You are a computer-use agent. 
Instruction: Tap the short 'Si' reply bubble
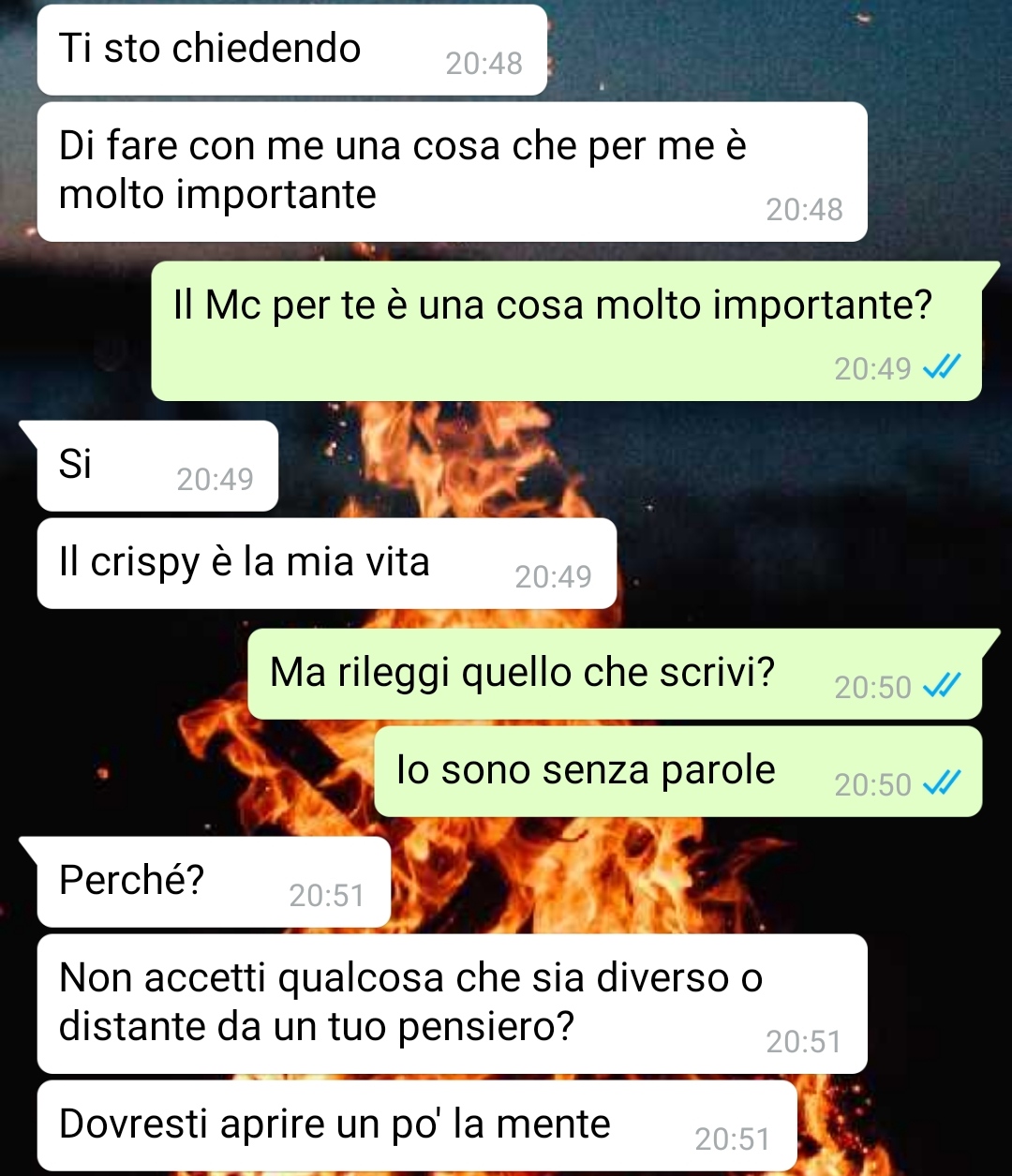click(x=157, y=466)
